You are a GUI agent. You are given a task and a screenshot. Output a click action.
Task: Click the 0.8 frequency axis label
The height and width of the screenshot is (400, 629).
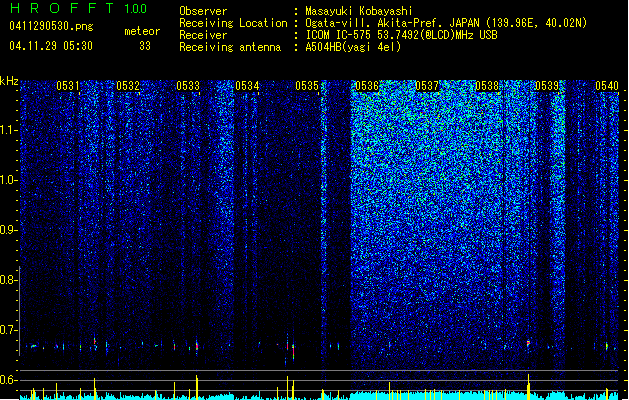click(x=8, y=280)
